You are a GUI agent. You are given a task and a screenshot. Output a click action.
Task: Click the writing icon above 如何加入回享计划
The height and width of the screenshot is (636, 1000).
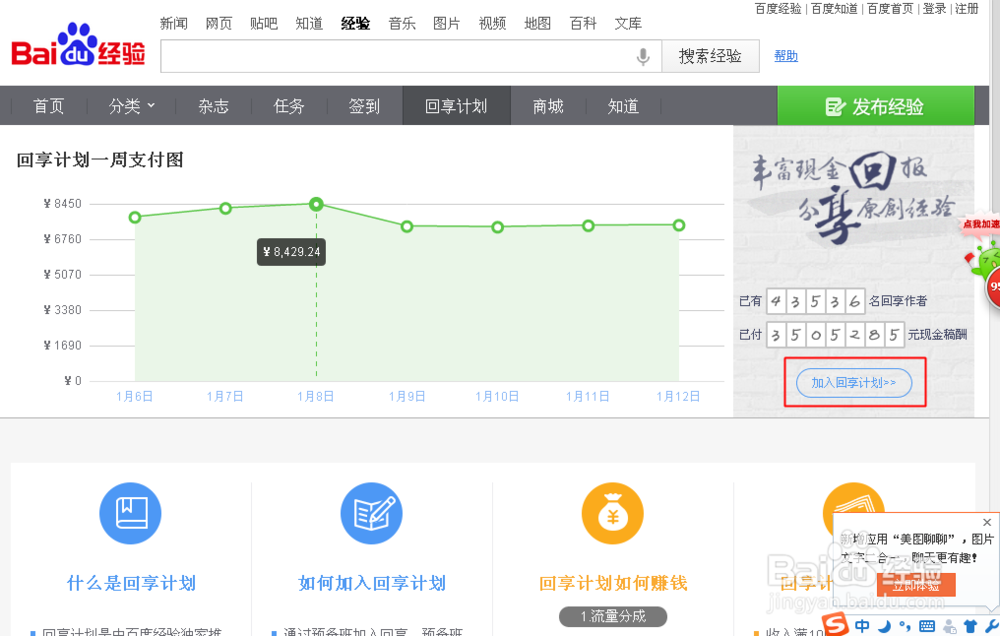click(371, 513)
